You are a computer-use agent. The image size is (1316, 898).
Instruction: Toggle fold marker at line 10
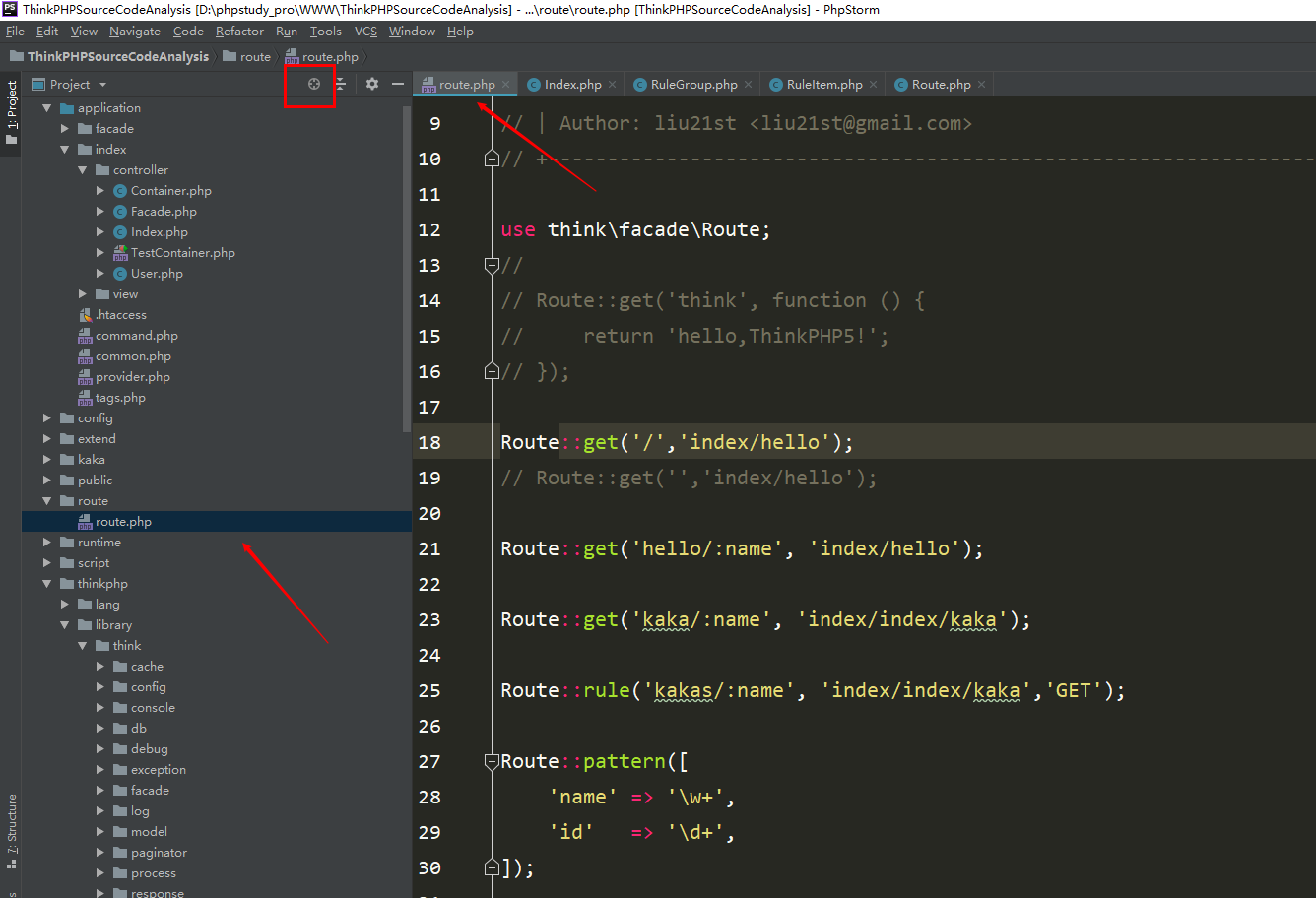pyautogui.click(x=492, y=159)
